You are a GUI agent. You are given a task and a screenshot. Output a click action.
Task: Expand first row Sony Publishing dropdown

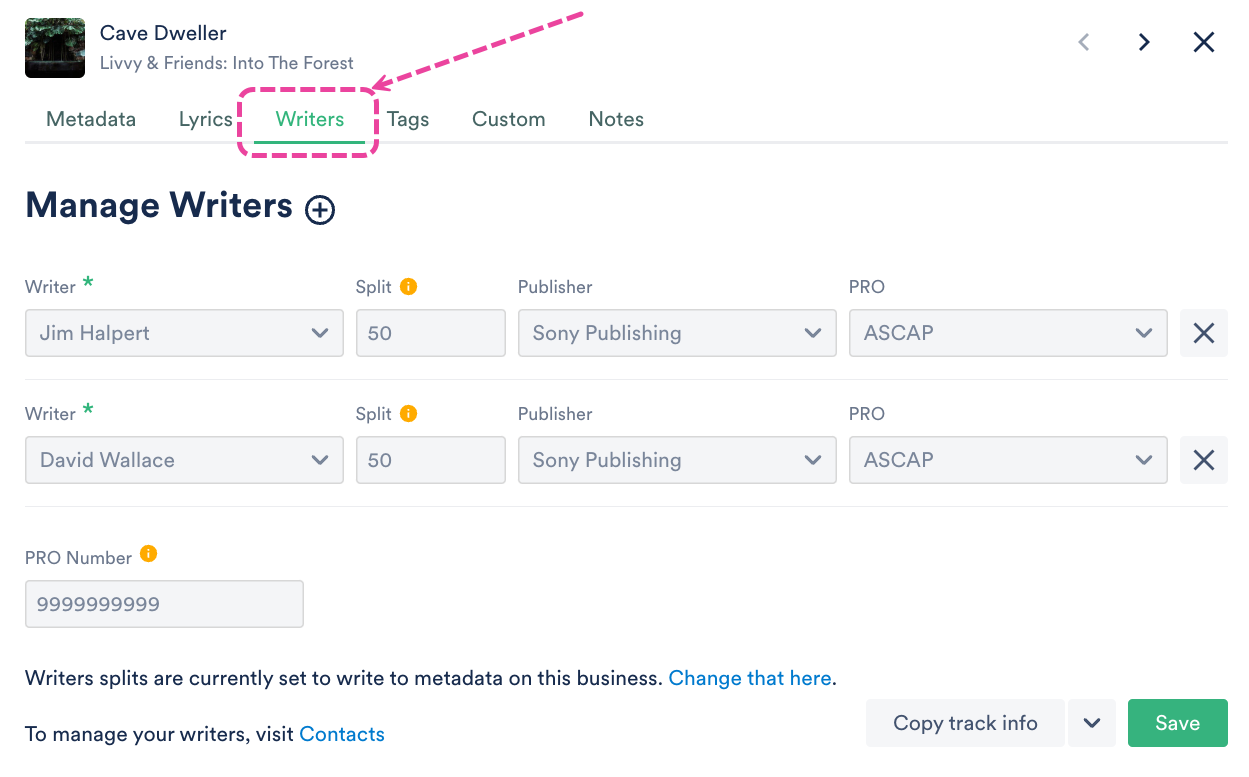[677, 333]
